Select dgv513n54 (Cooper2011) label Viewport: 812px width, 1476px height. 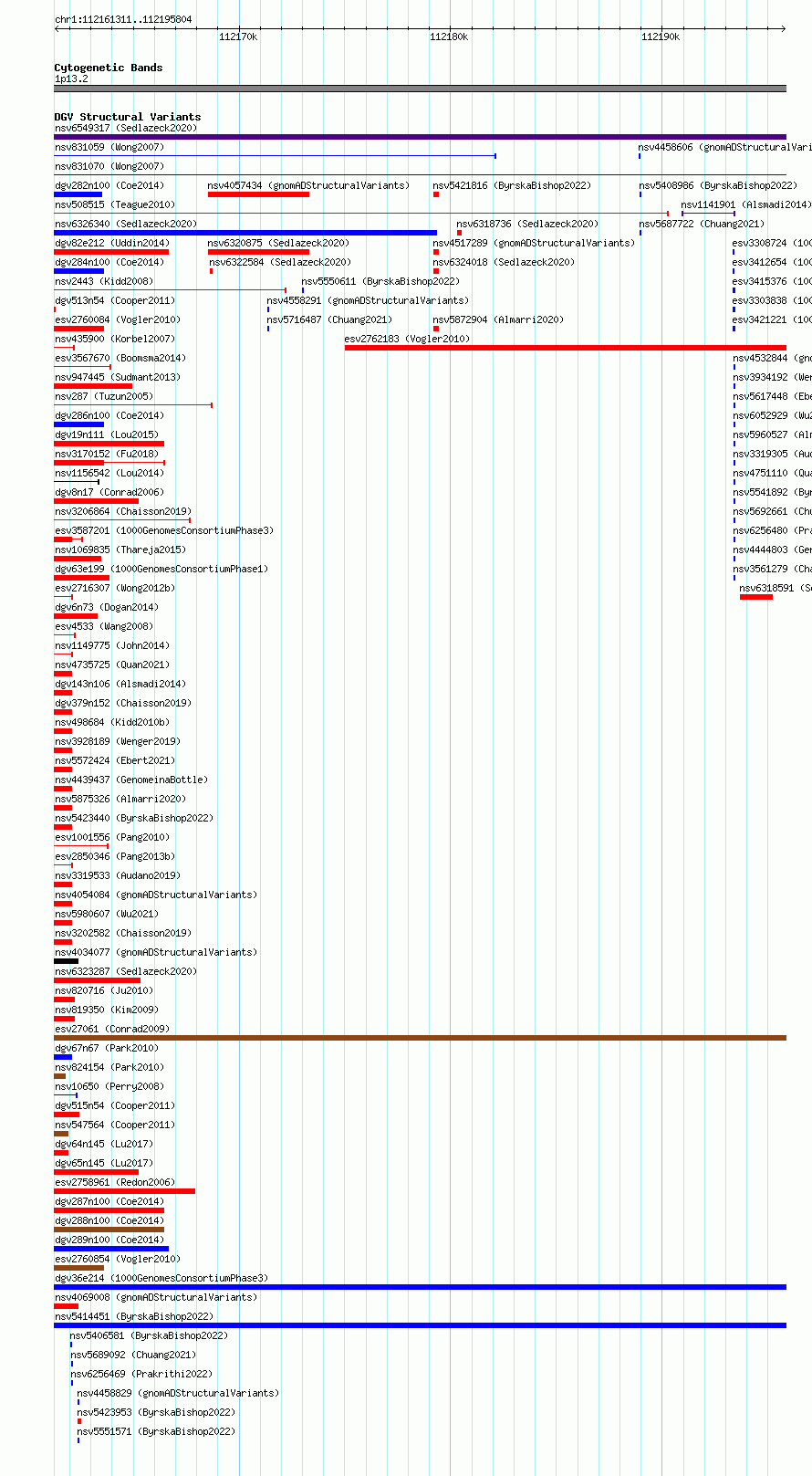[115, 300]
